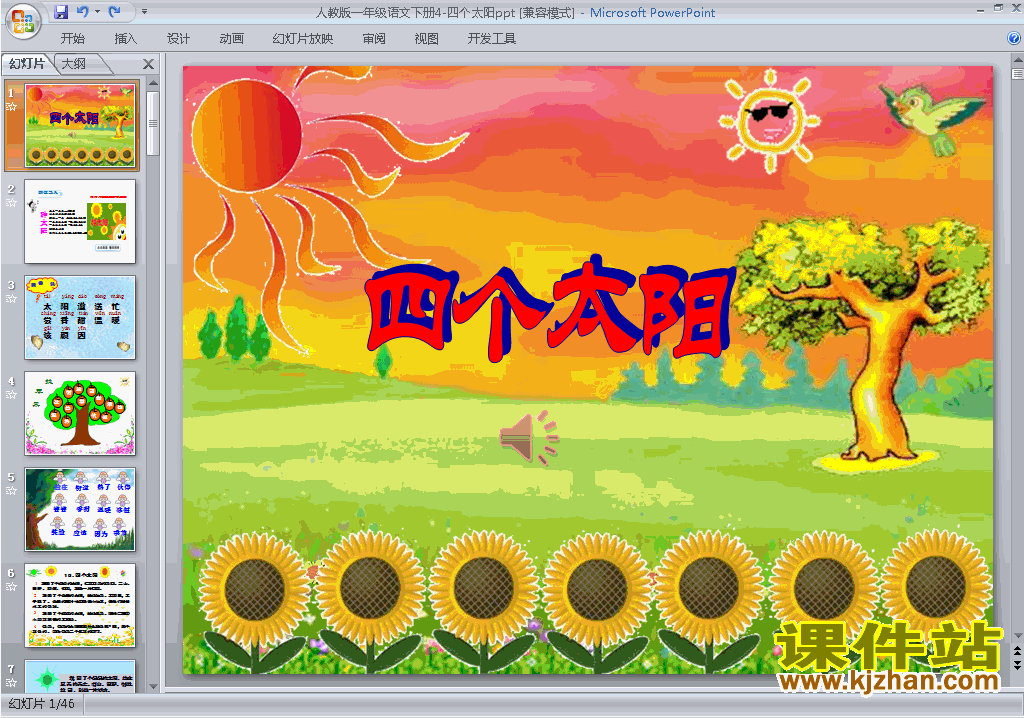Viewport: 1024px width, 718px height.
Task: Open the 设计 ribbon tab
Action: (x=178, y=39)
